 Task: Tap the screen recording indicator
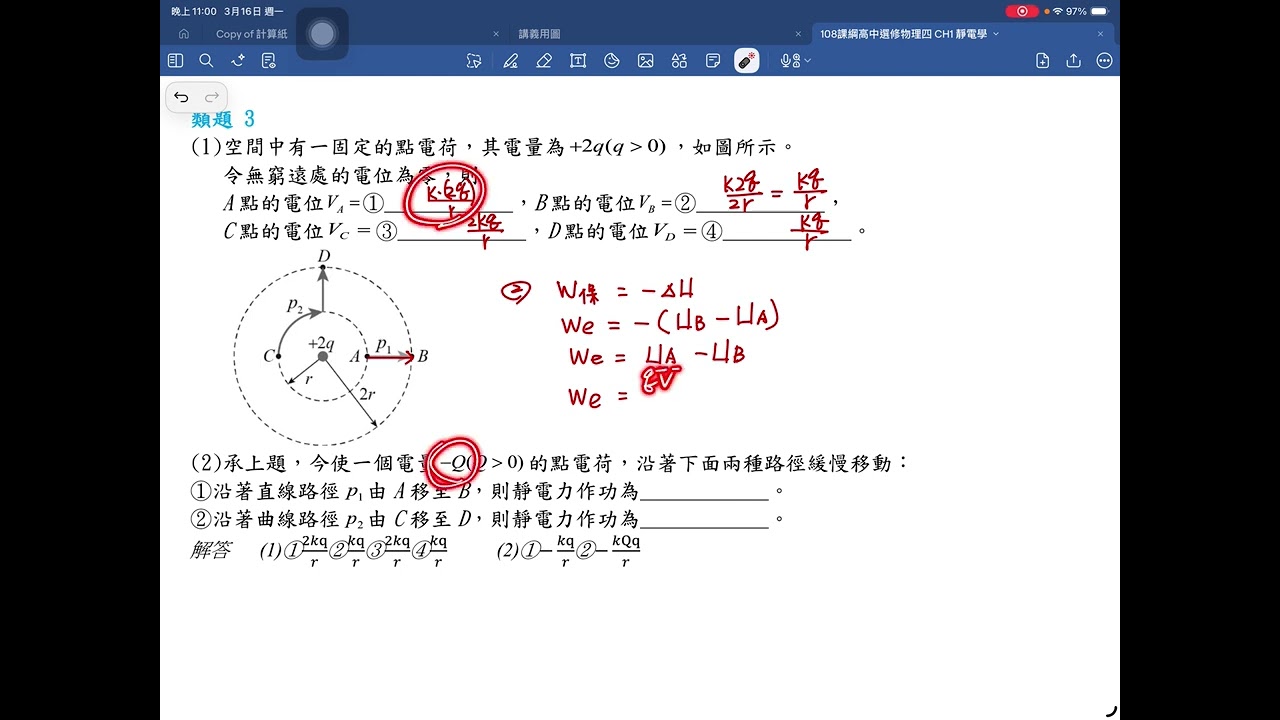tap(1022, 11)
